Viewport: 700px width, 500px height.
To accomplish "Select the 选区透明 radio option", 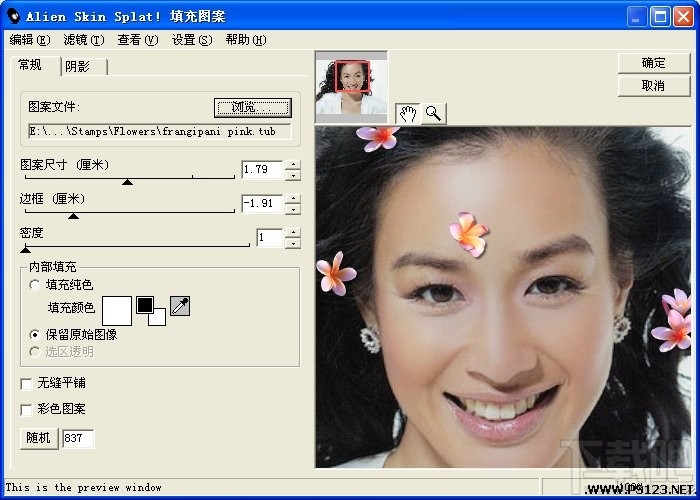I will tap(35, 352).
